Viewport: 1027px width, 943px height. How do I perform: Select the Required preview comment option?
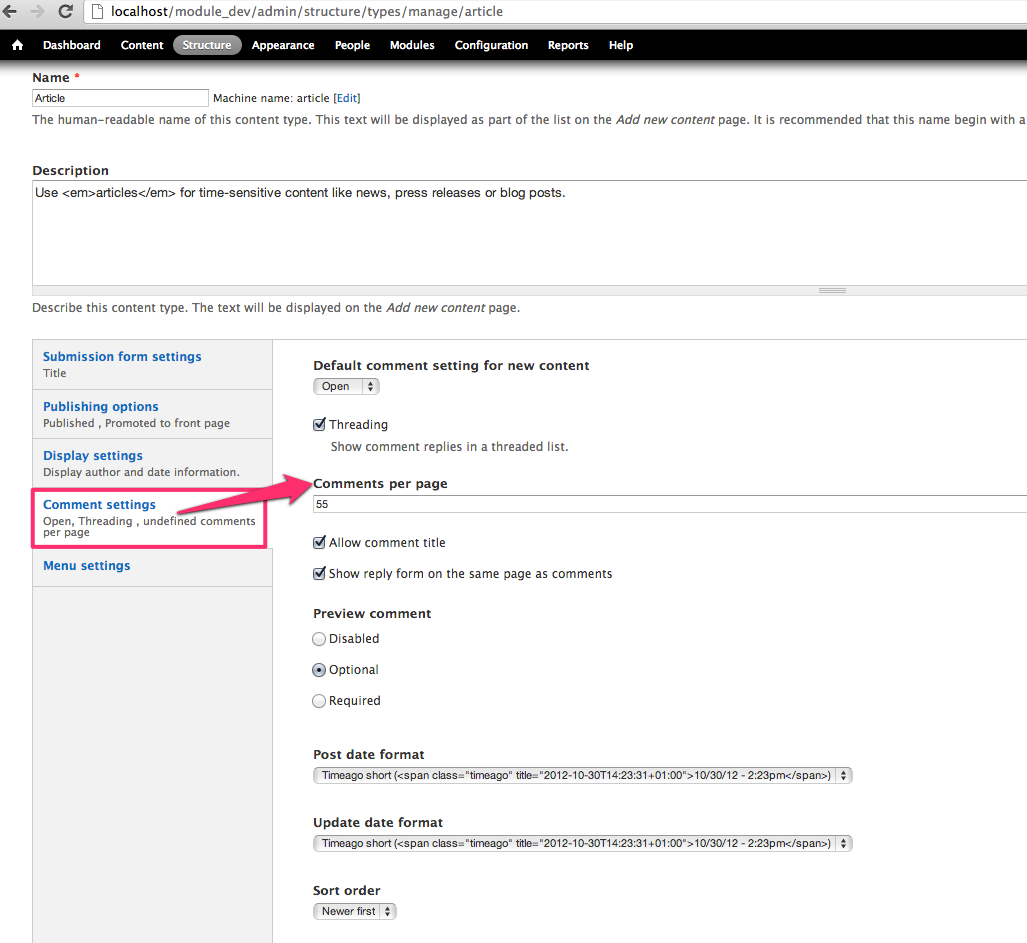point(319,701)
